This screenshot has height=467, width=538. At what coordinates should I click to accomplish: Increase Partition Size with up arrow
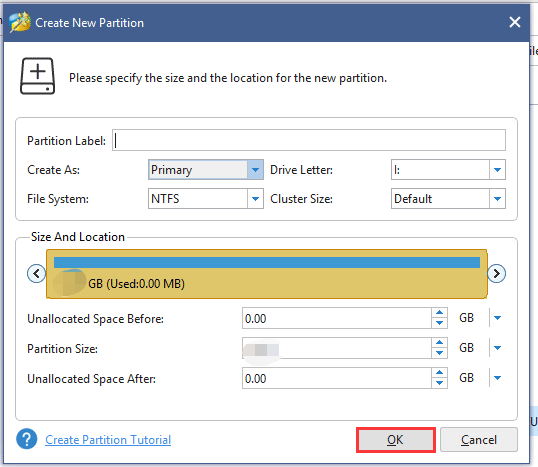pyautogui.click(x=439, y=343)
